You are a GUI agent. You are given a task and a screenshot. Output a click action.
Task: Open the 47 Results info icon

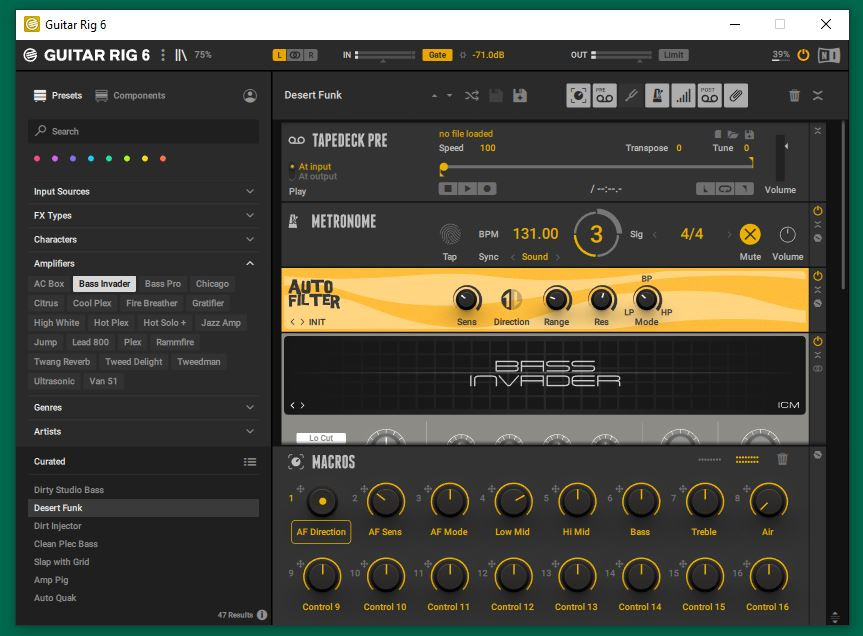point(262,615)
